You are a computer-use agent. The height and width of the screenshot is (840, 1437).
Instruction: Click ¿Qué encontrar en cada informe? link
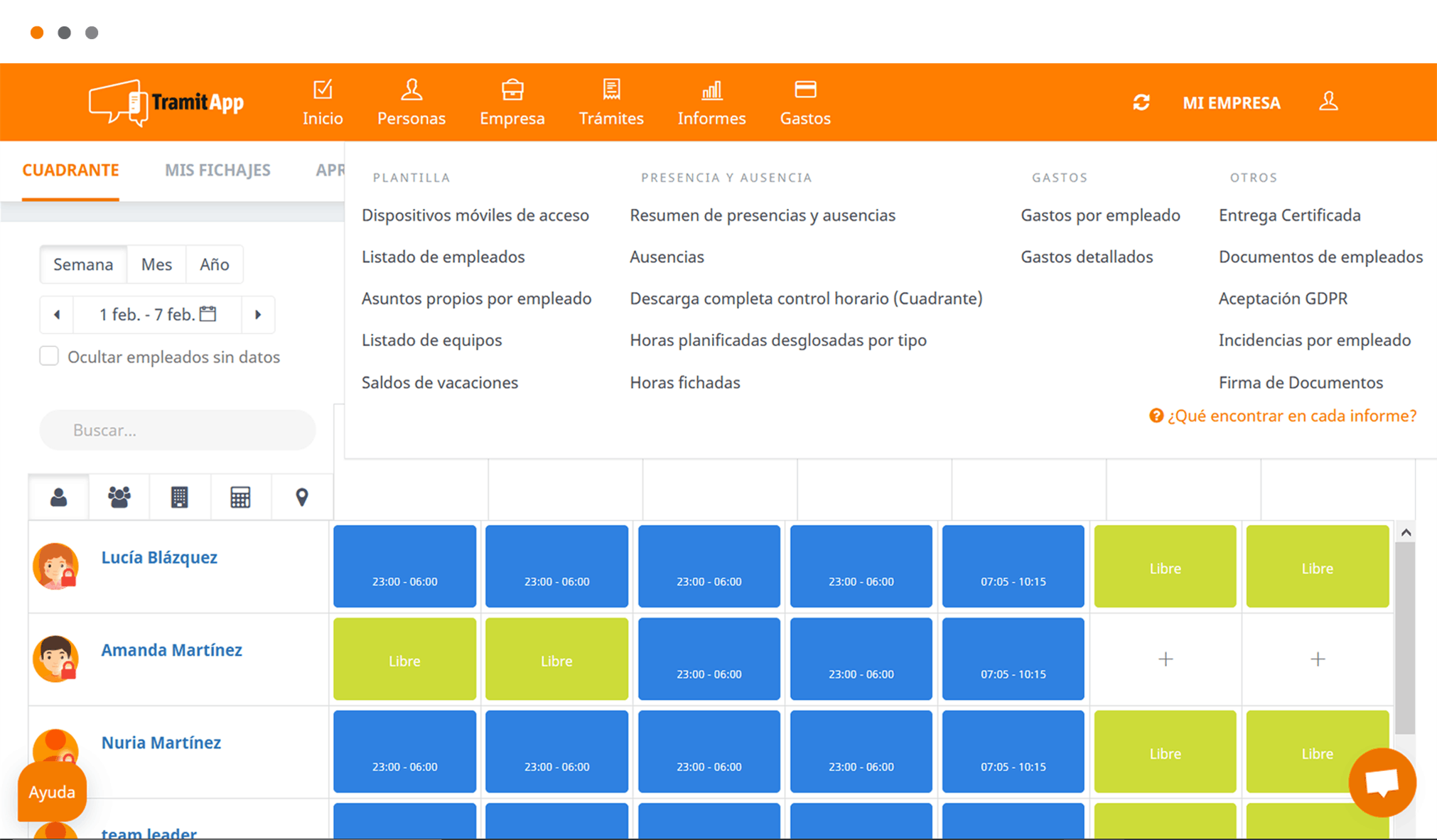point(1292,416)
